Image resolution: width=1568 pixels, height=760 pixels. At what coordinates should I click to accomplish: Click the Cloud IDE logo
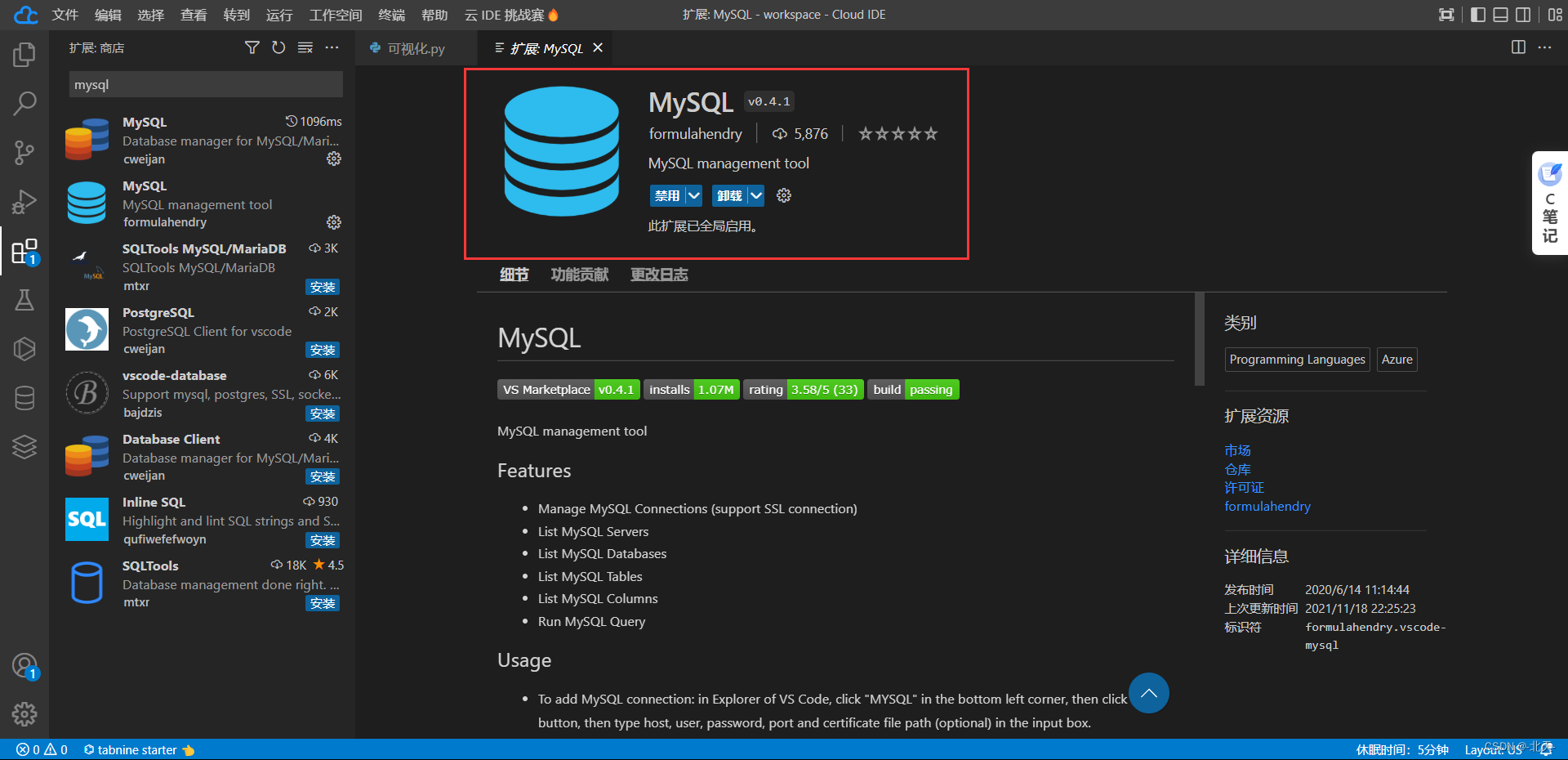26,15
